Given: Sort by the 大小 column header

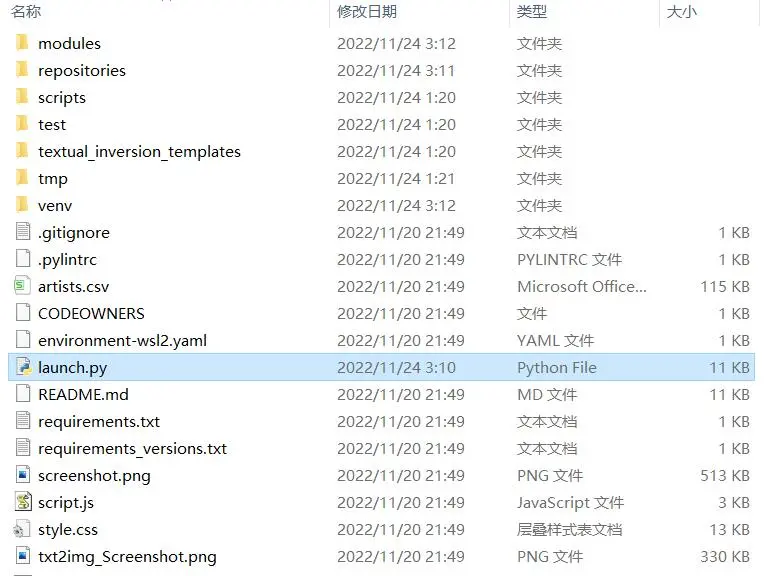Looking at the screenshot, I should pos(681,11).
